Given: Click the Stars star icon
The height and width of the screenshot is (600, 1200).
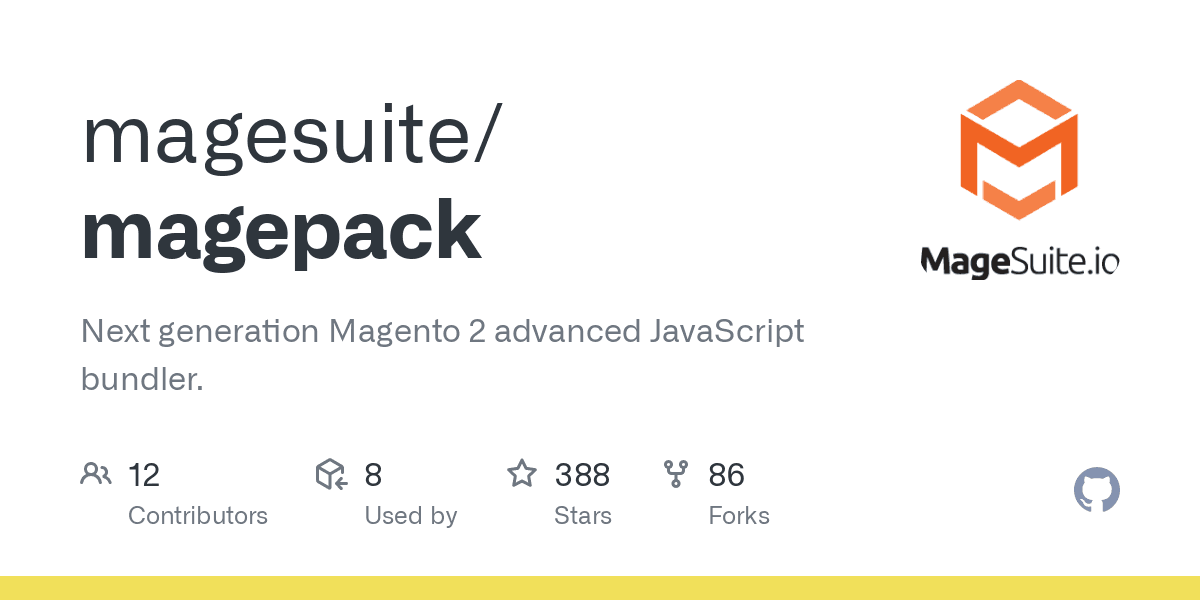Looking at the screenshot, I should pyautogui.click(x=522, y=474).
